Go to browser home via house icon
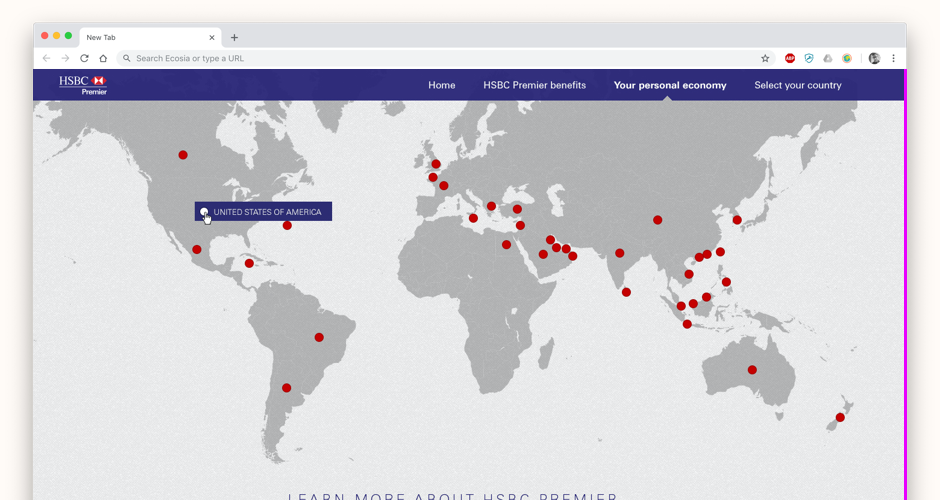Image resolution: width=940 pixels, height=500 pixels. tap(103, 58)
